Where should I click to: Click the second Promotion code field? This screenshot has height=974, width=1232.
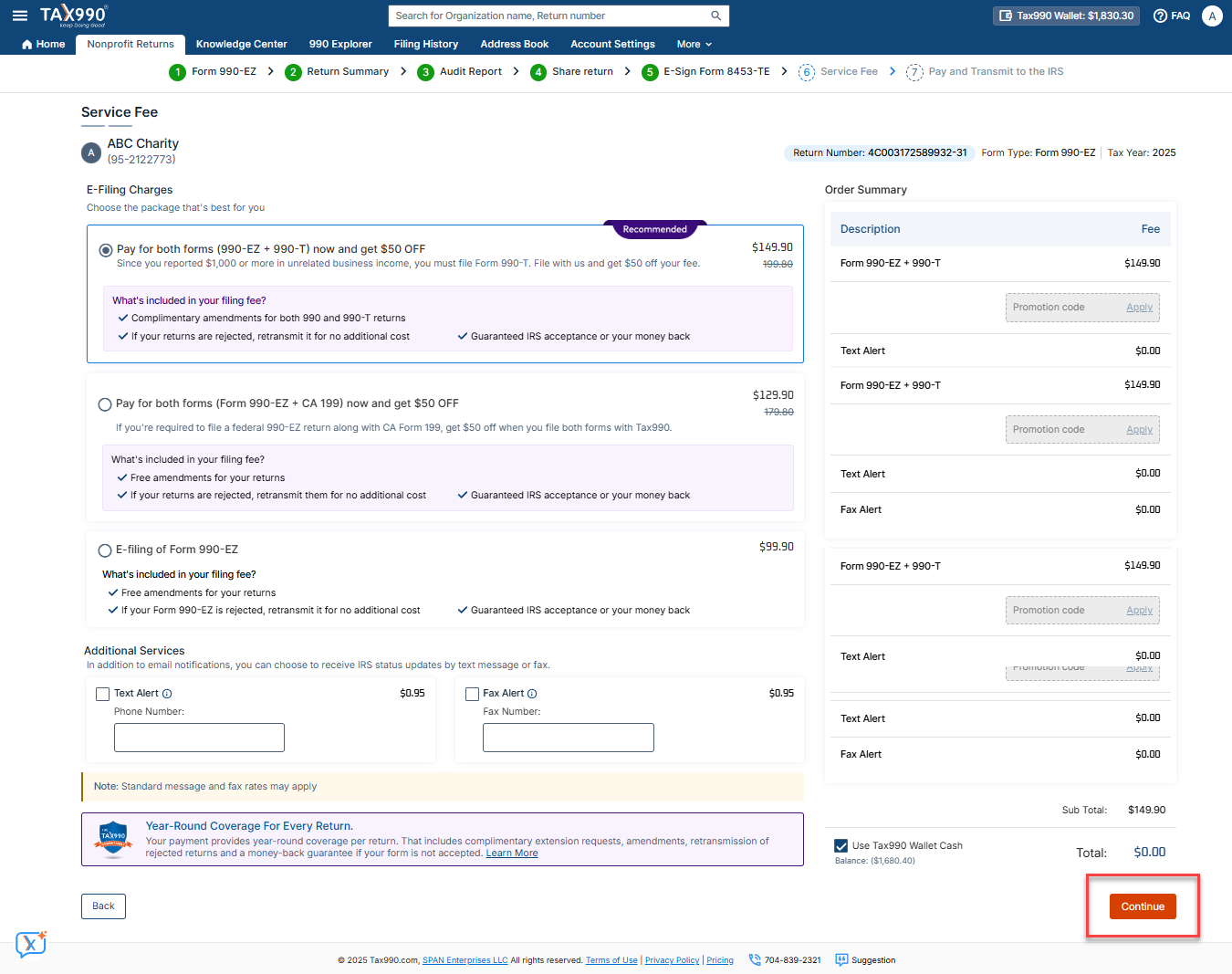pos(1063,430)
